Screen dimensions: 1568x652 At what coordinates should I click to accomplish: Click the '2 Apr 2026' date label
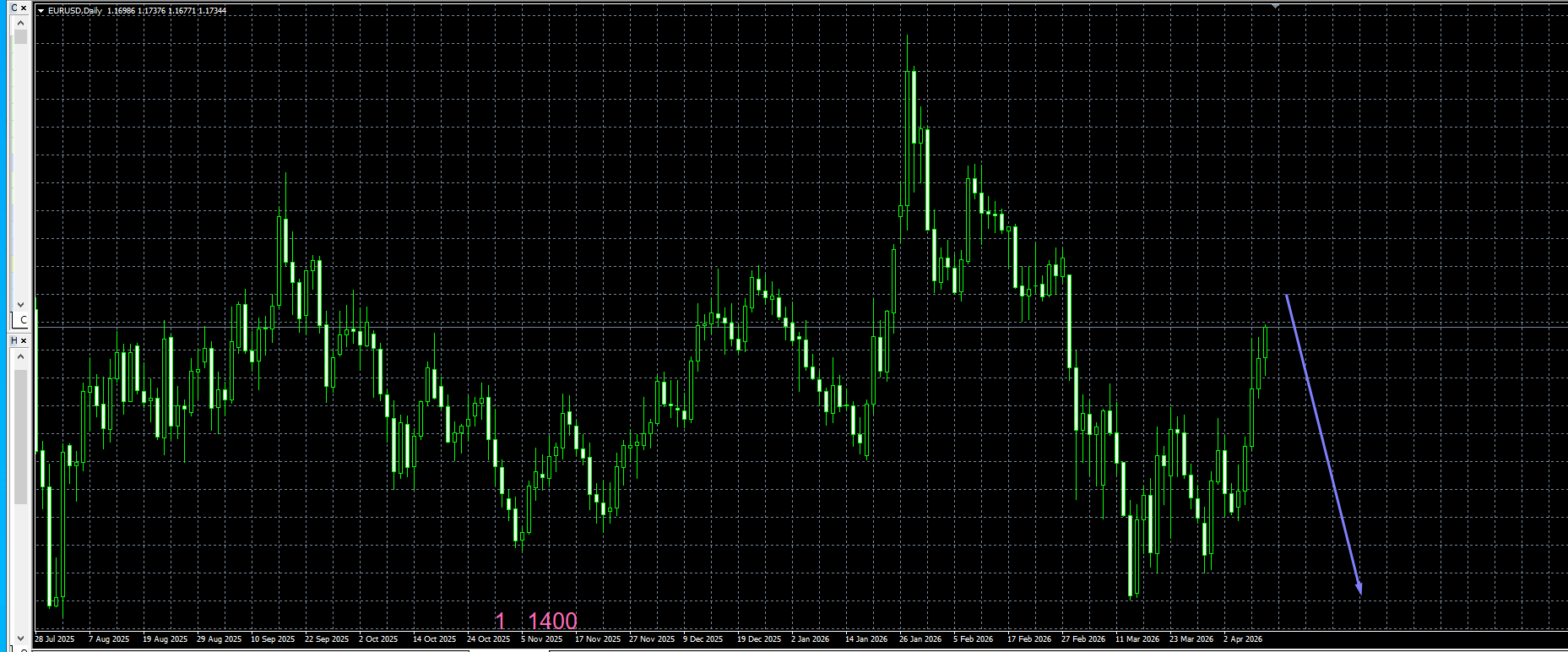1243,639
